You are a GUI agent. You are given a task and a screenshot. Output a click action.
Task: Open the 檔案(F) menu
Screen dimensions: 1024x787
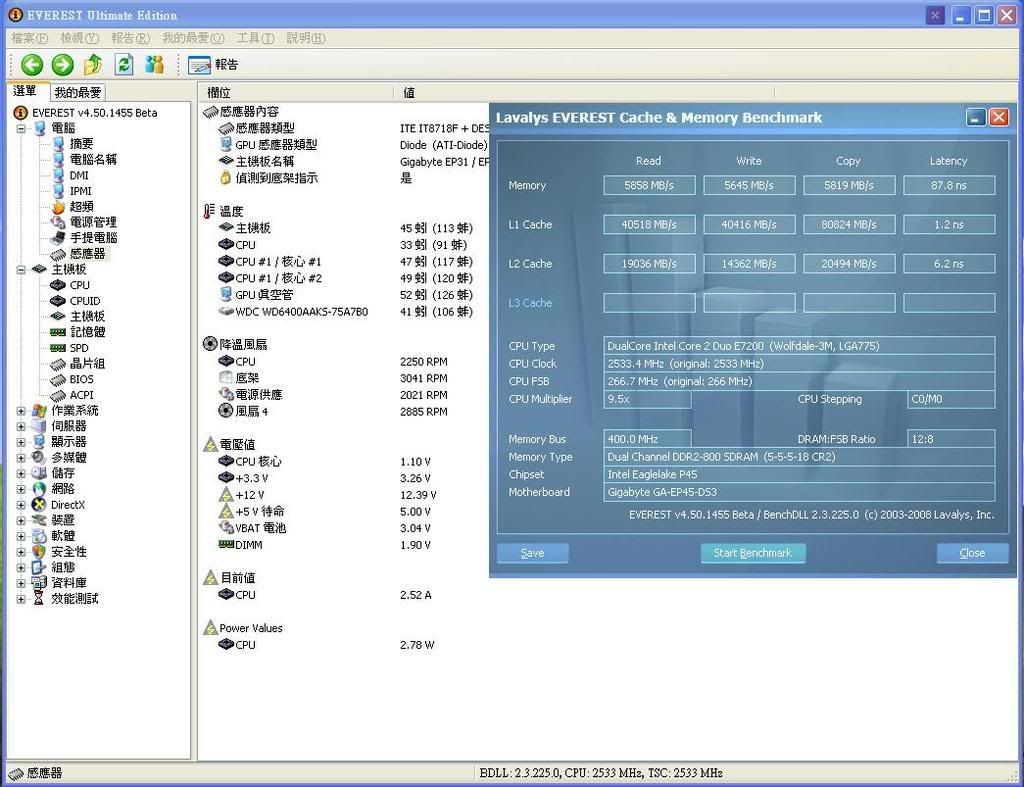29,38
